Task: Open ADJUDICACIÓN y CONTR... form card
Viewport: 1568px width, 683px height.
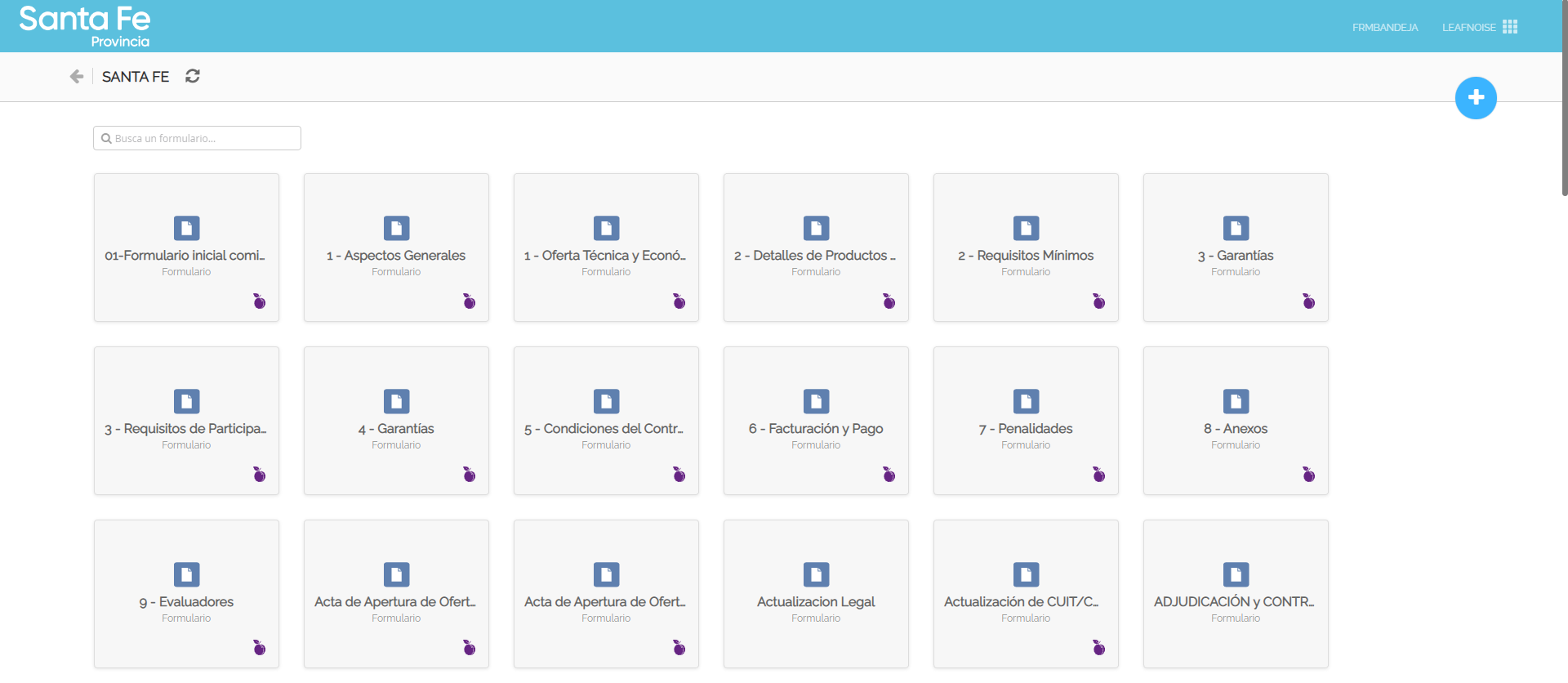Action: click(x=1236, y=594)
